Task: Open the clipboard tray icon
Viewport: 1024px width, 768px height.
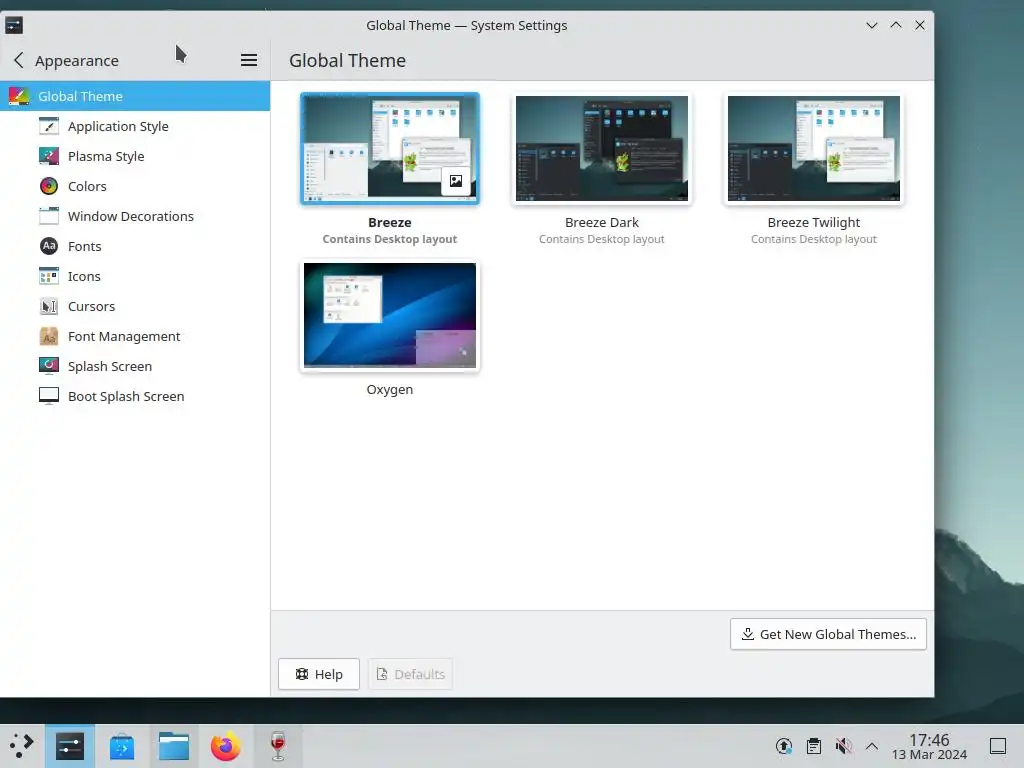Action: click(x=814, y=746)
